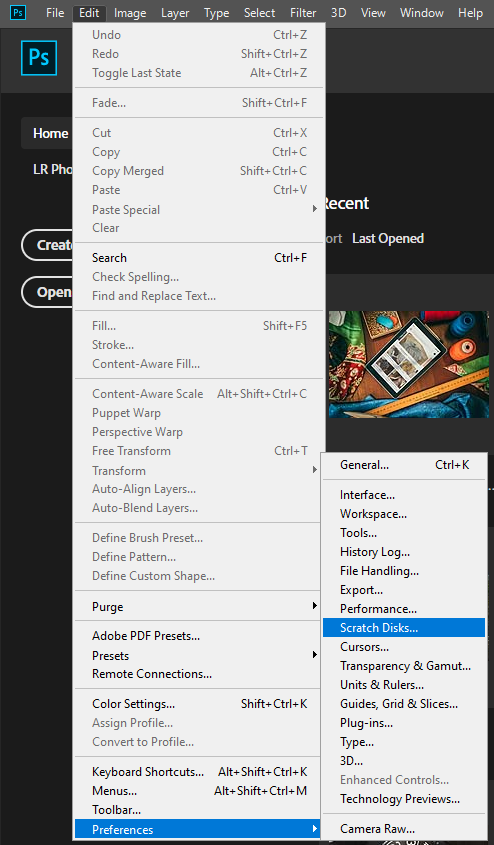Screen dimensions: 494x845
Task: Open the Keyboard Shortcuts dialog
Action: (x=199, y=772)
